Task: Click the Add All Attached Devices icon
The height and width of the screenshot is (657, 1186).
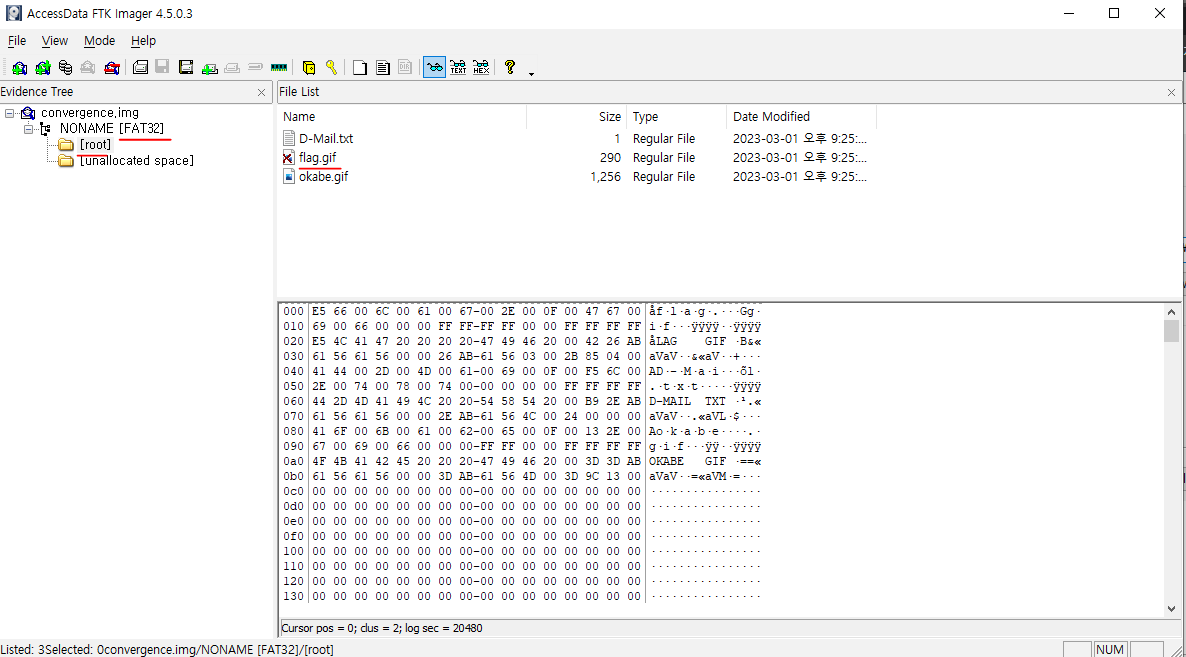Action: tap(43, 67)
